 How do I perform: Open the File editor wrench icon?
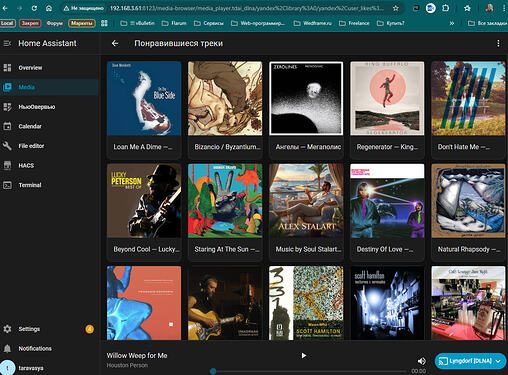(7, 146)
